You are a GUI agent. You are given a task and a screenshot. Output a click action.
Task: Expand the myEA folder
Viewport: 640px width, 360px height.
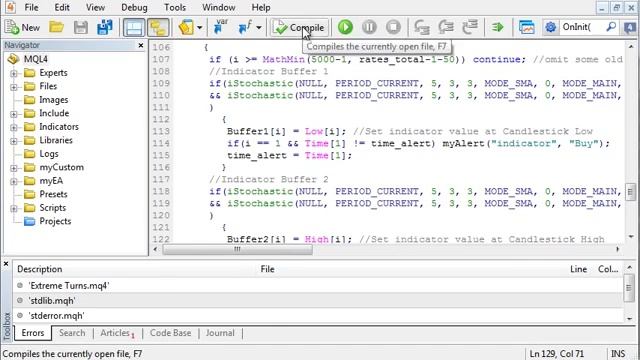coord(14,181)
